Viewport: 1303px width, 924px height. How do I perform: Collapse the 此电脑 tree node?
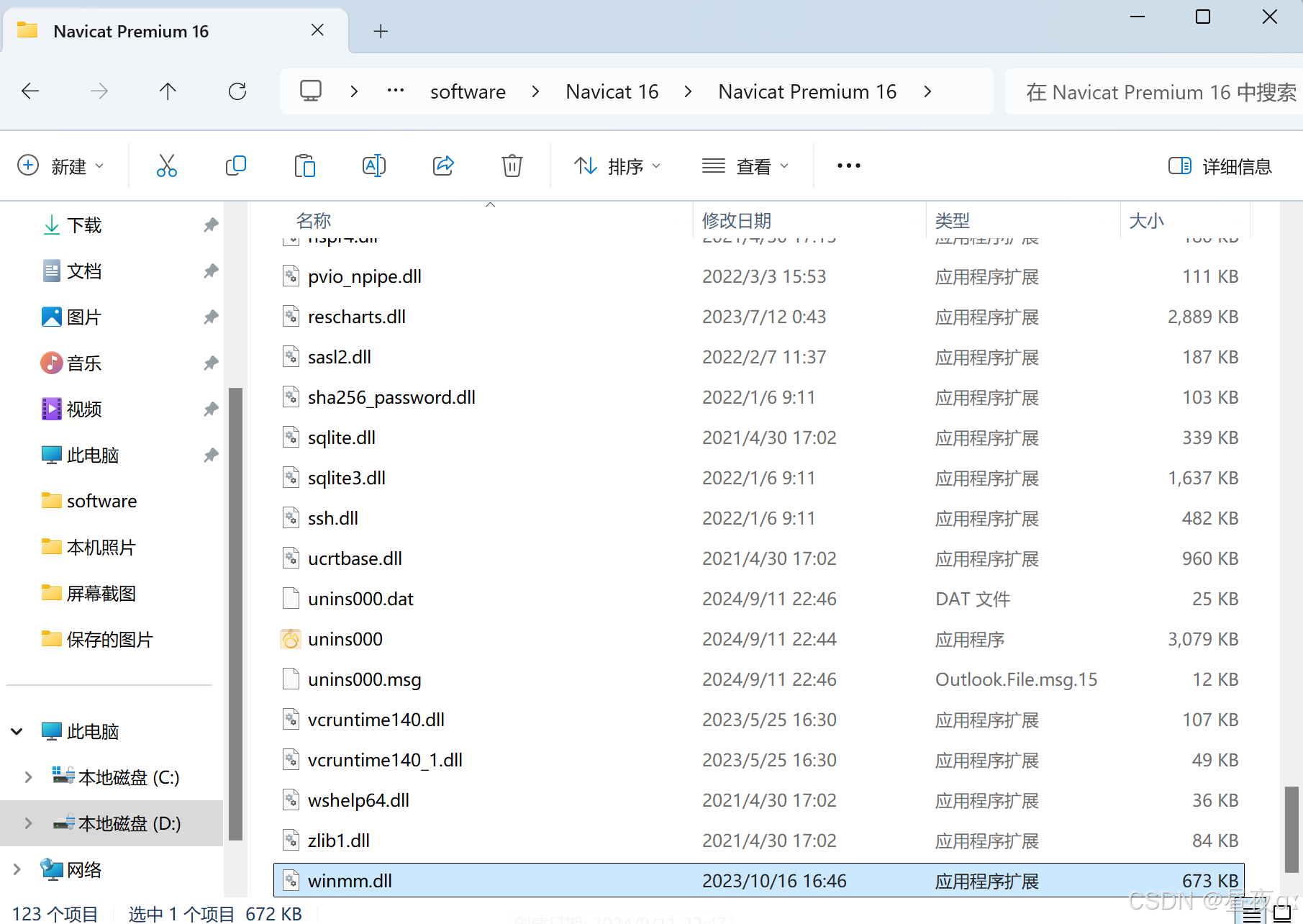[x=17, y=732]
